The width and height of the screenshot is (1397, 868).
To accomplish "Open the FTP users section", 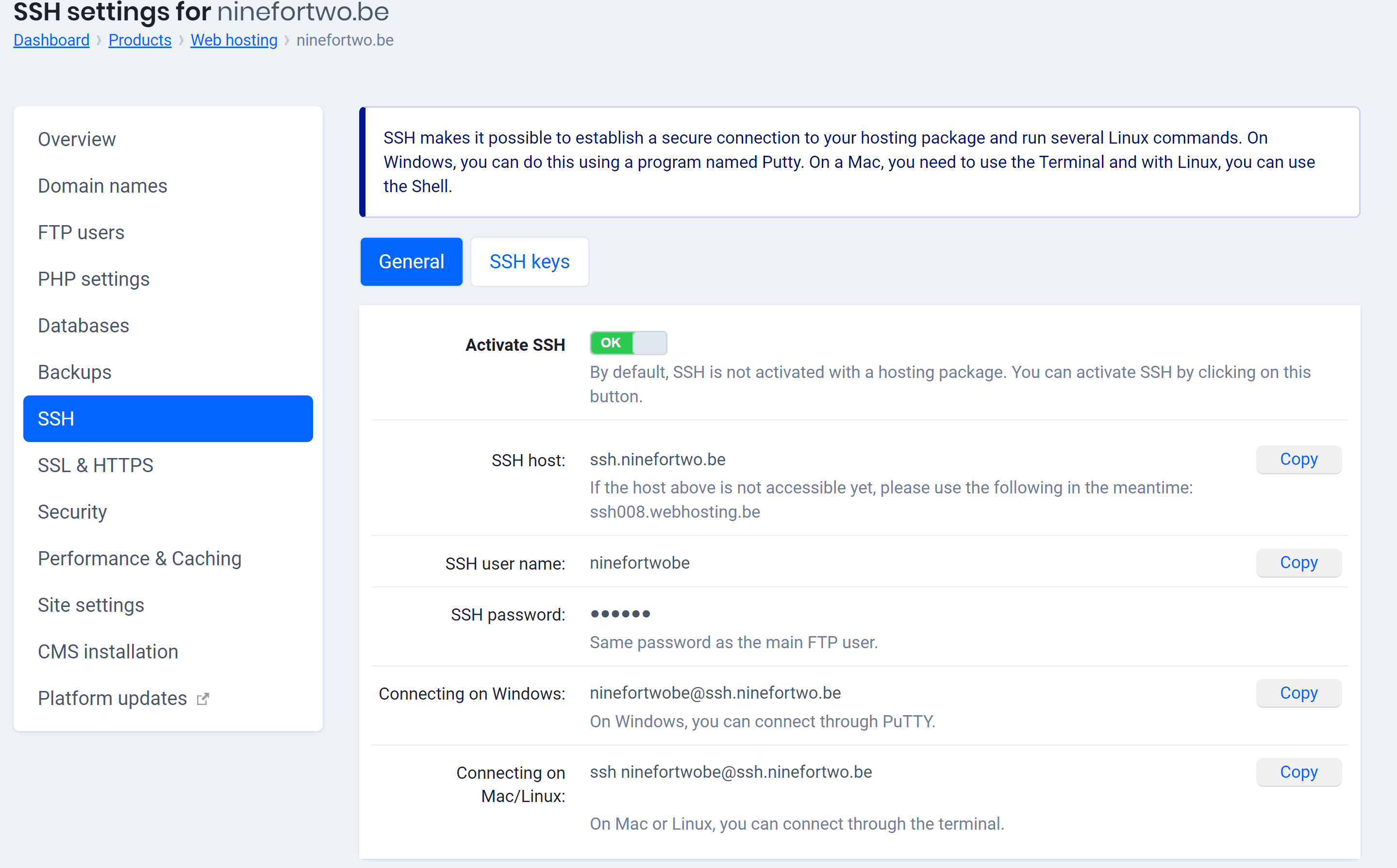I will point(81,232).
